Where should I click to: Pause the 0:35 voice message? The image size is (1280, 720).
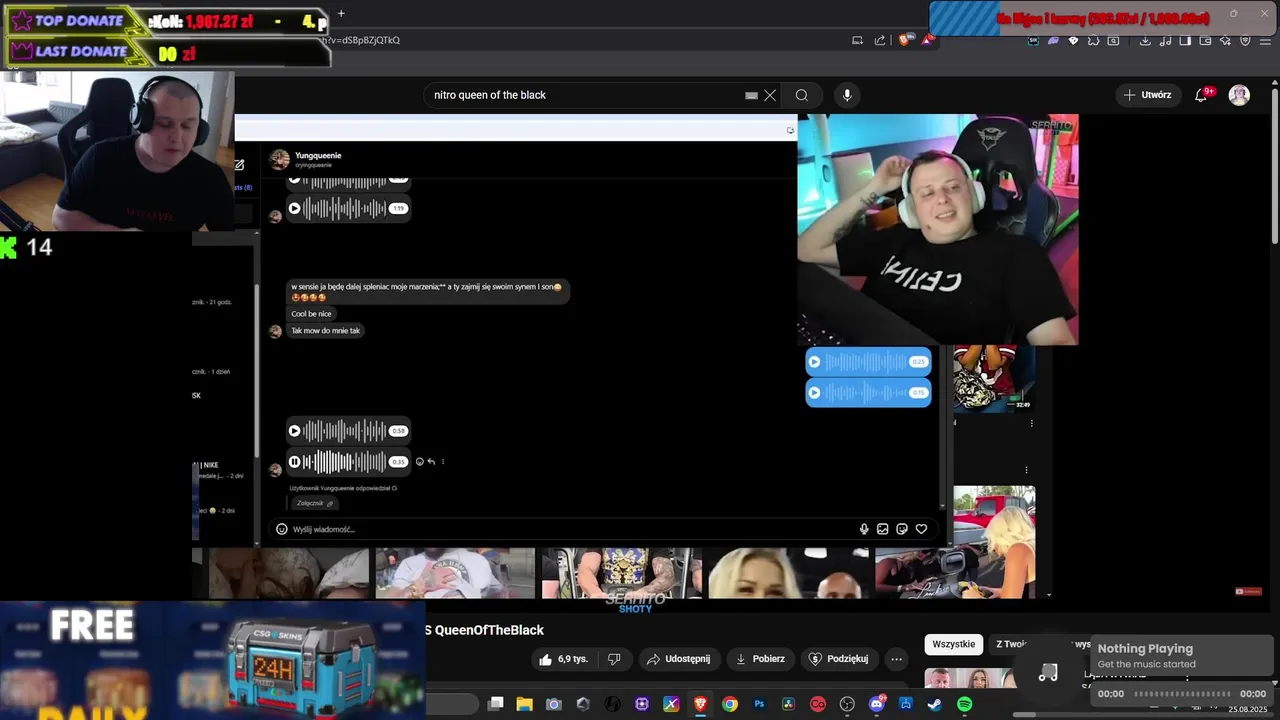294,461
